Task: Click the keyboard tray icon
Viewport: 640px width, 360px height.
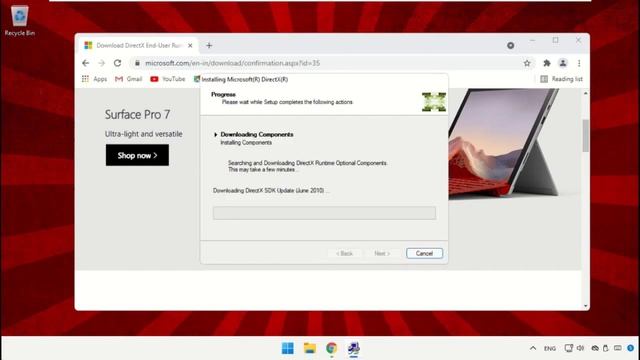Action: (x=618, y=348)
